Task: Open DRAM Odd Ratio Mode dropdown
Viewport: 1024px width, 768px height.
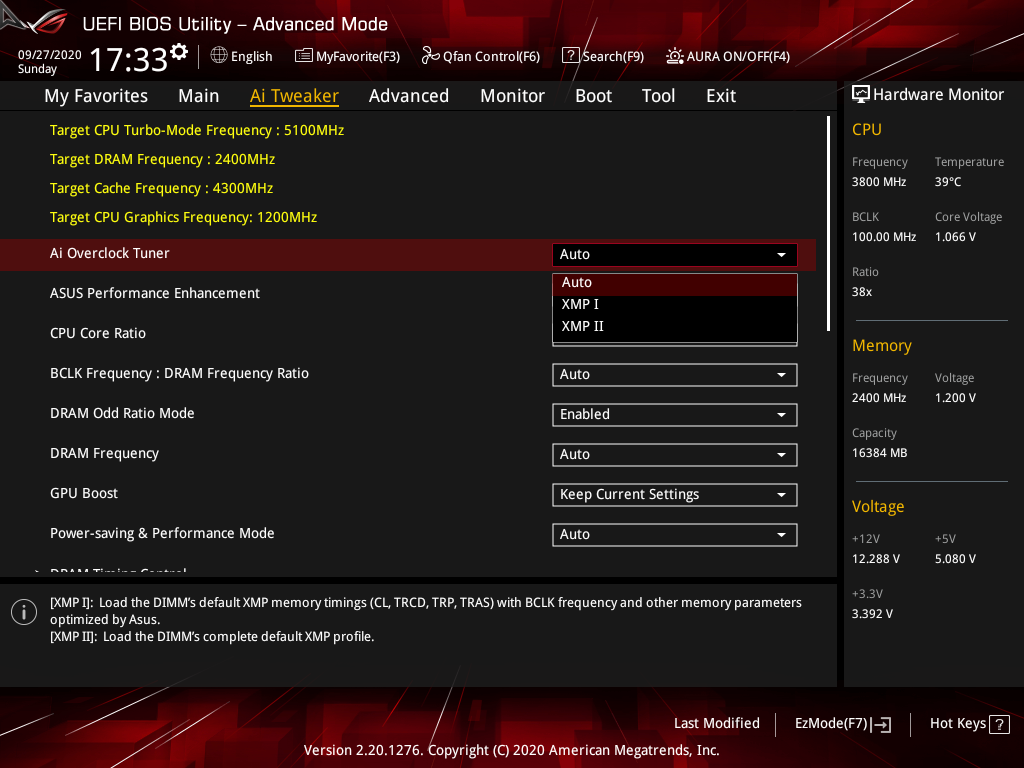Action: 675,415
